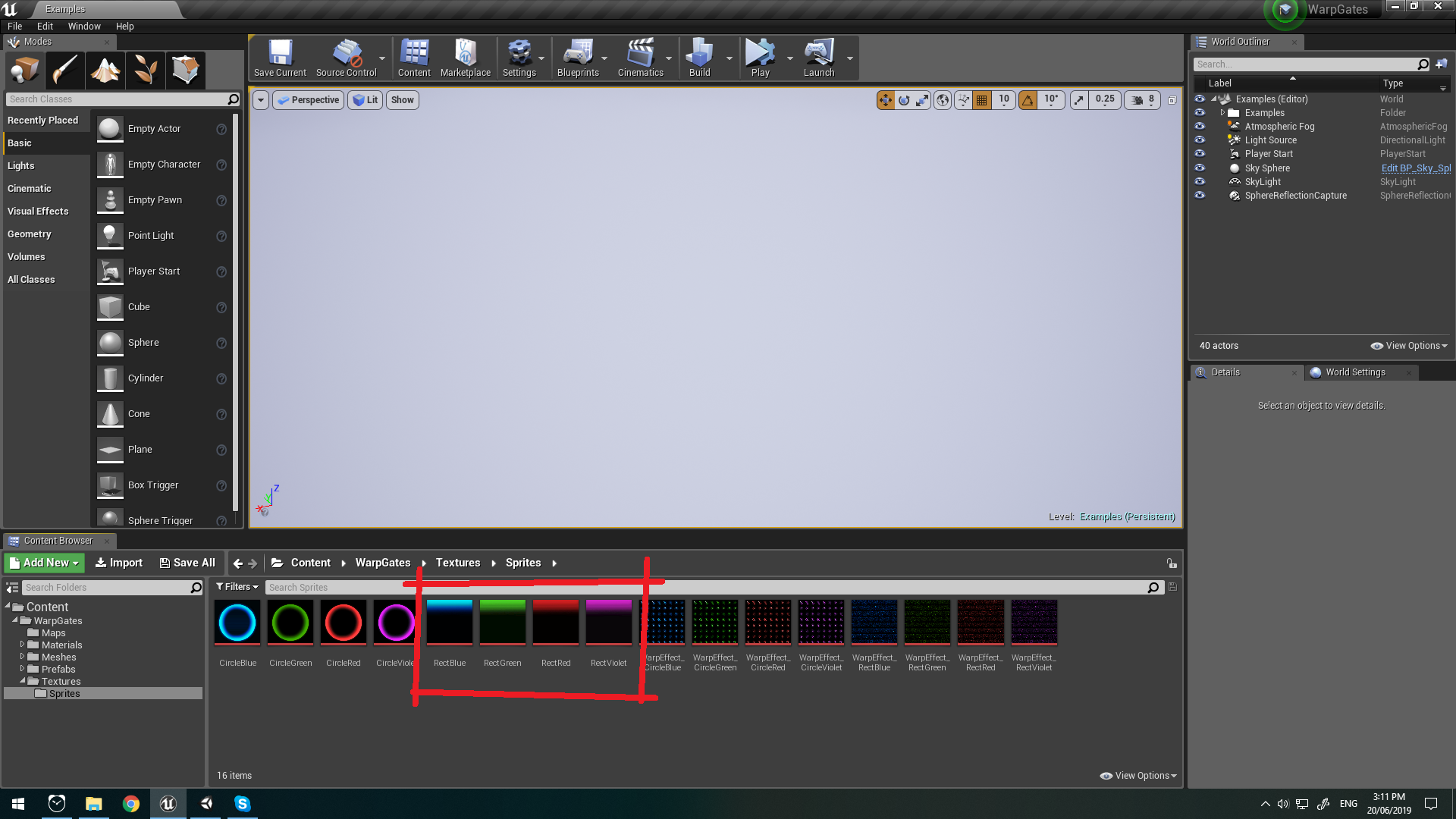Click Chrome icon in Windows taskbar

pos(130,804)
